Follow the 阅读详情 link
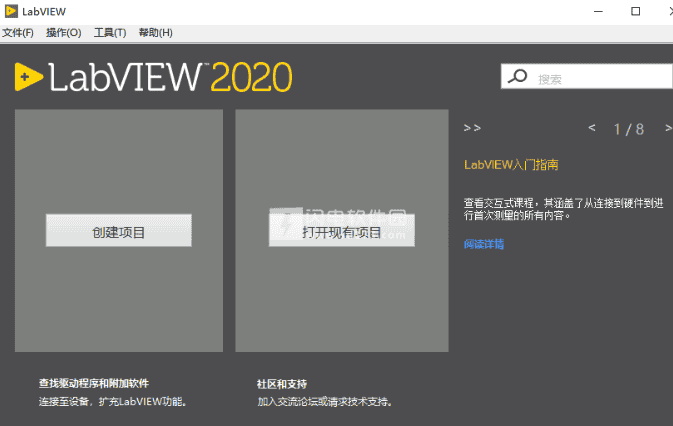673x426 pixels. point(484,243)
